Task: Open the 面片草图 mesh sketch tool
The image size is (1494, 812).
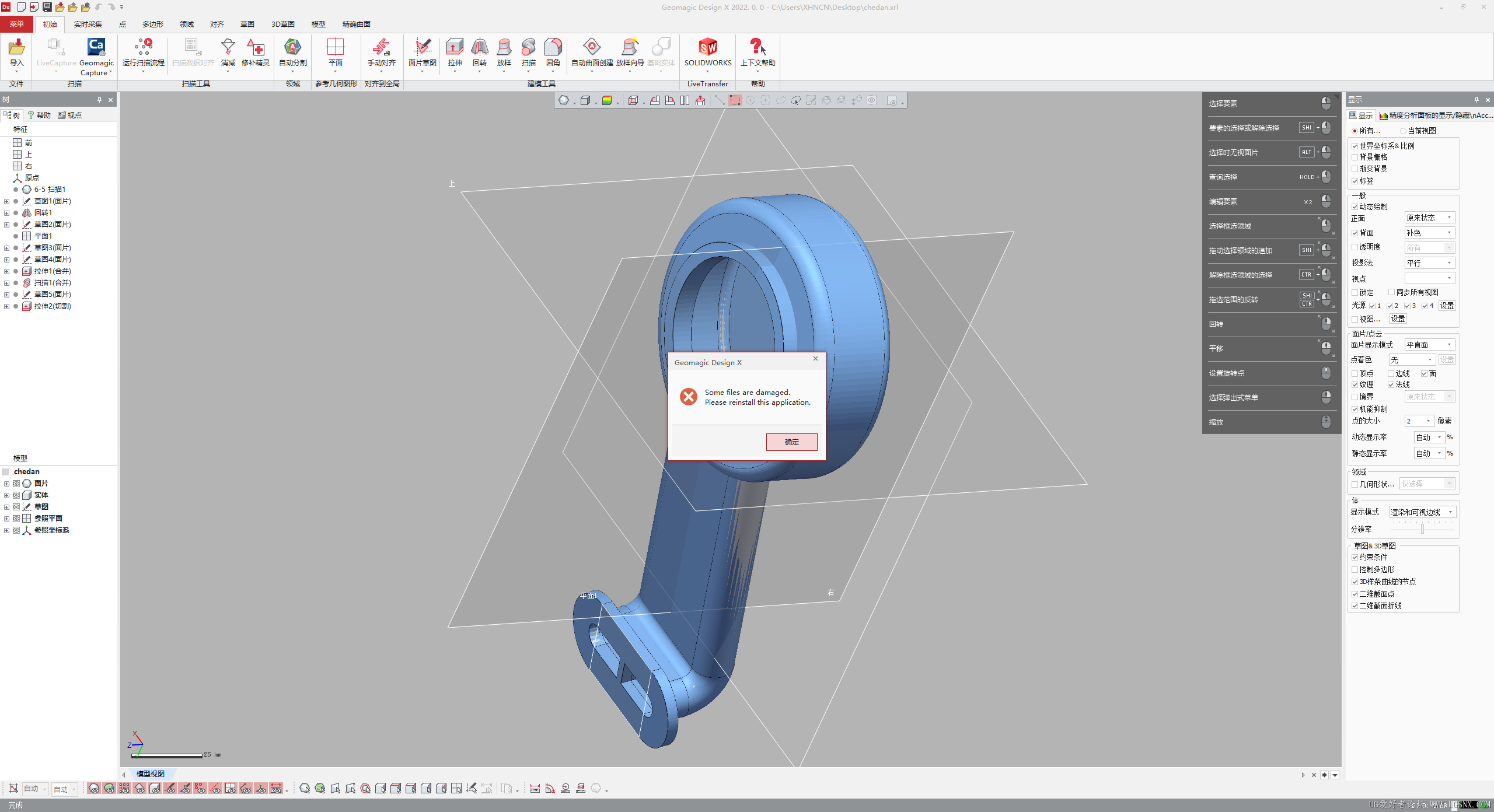Action: coord(422,48)
